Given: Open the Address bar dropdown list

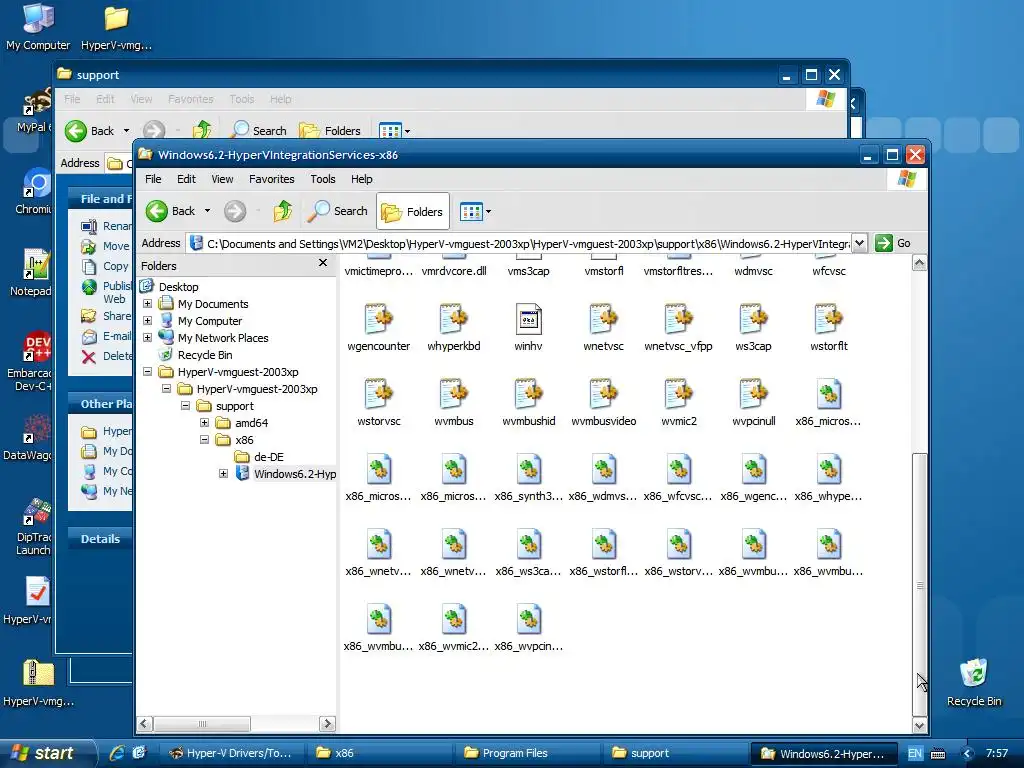Looking at the screenshot, I should (x=859, y=243).
